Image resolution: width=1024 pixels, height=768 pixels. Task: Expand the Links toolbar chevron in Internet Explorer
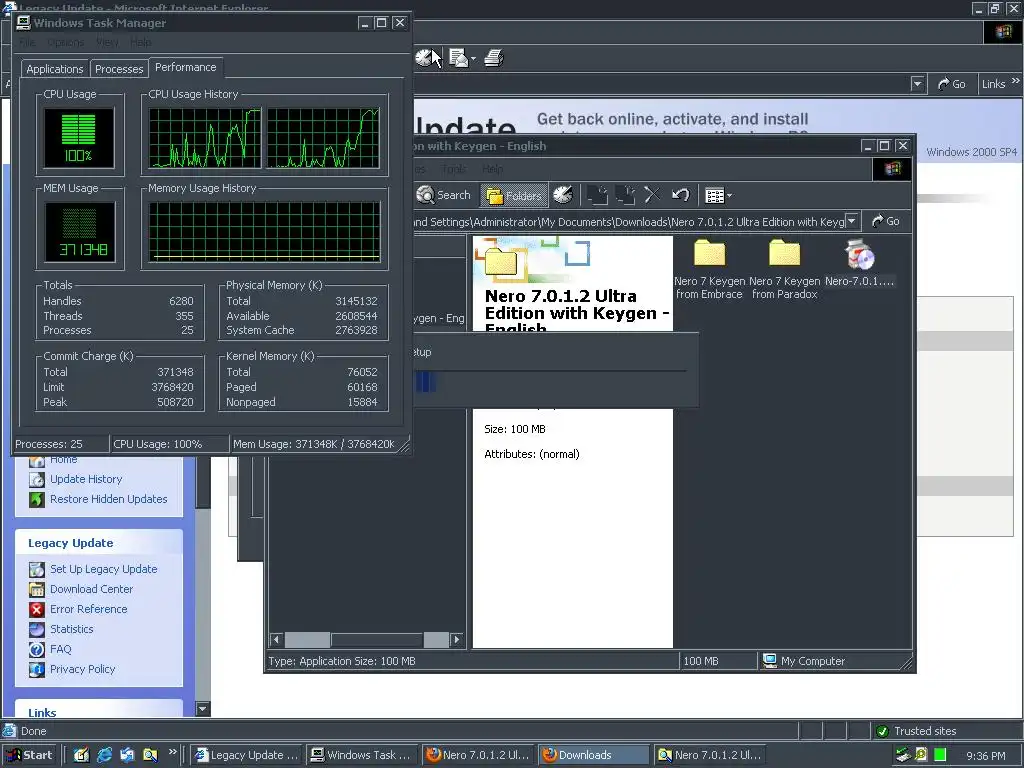(1016, 81)
